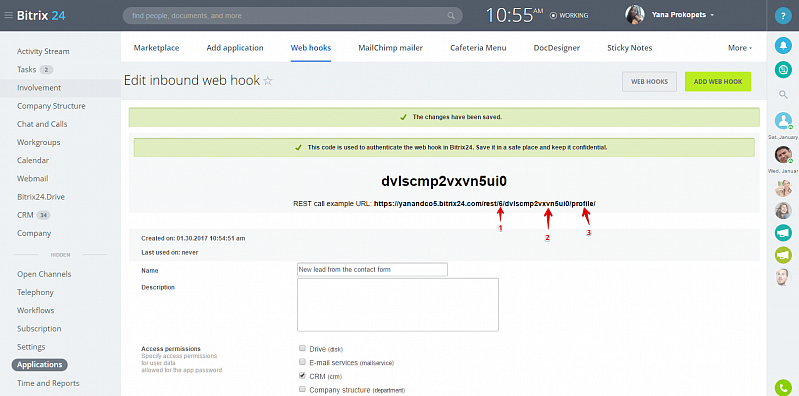Enable Company structure permission checkbox

[x=302, y=390]
